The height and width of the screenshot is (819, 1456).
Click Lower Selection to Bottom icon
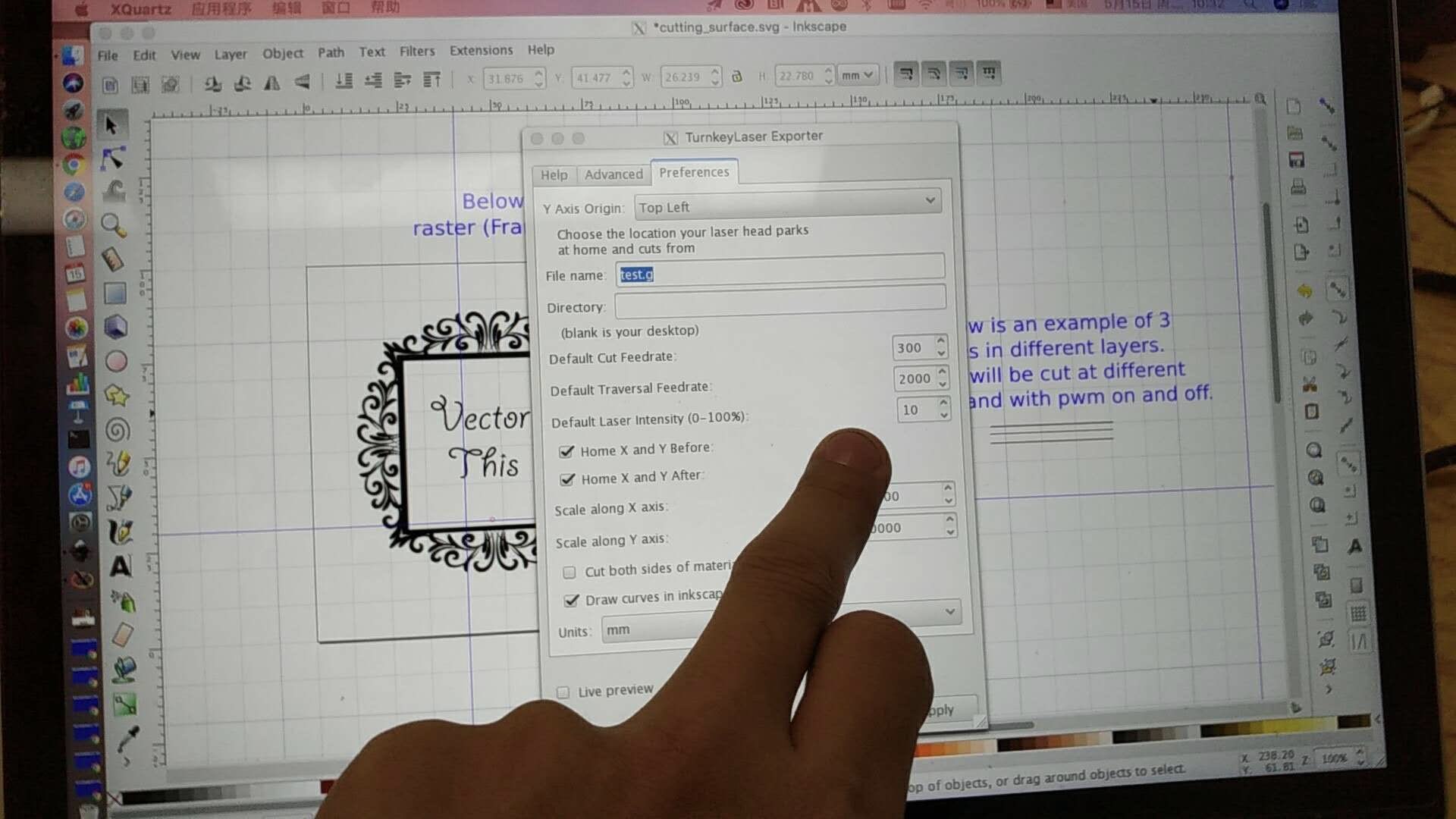[x=344, y=80]
